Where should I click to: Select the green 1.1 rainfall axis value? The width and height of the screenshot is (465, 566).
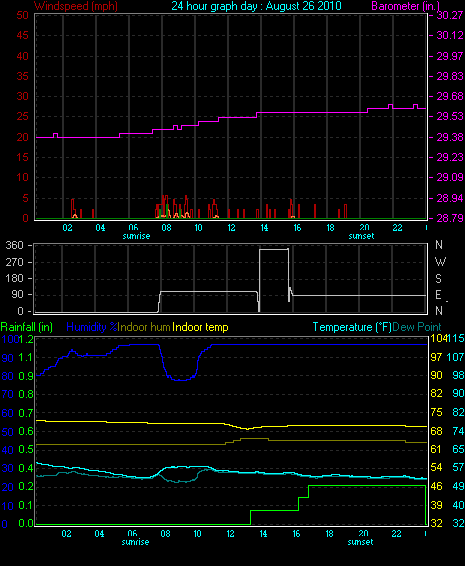(26, 357)
